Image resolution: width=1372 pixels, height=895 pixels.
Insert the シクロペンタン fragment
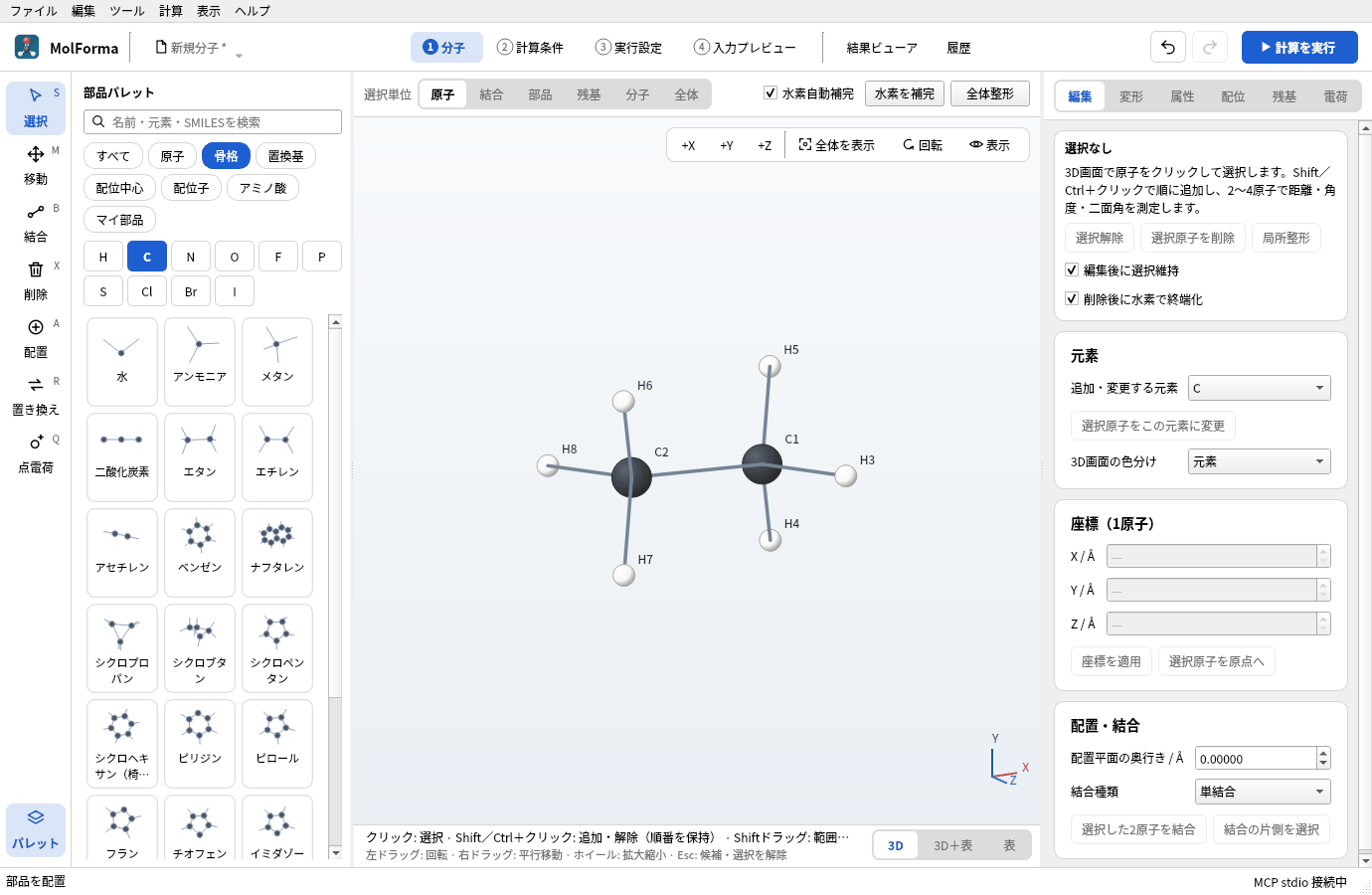(x=277, y=647)
